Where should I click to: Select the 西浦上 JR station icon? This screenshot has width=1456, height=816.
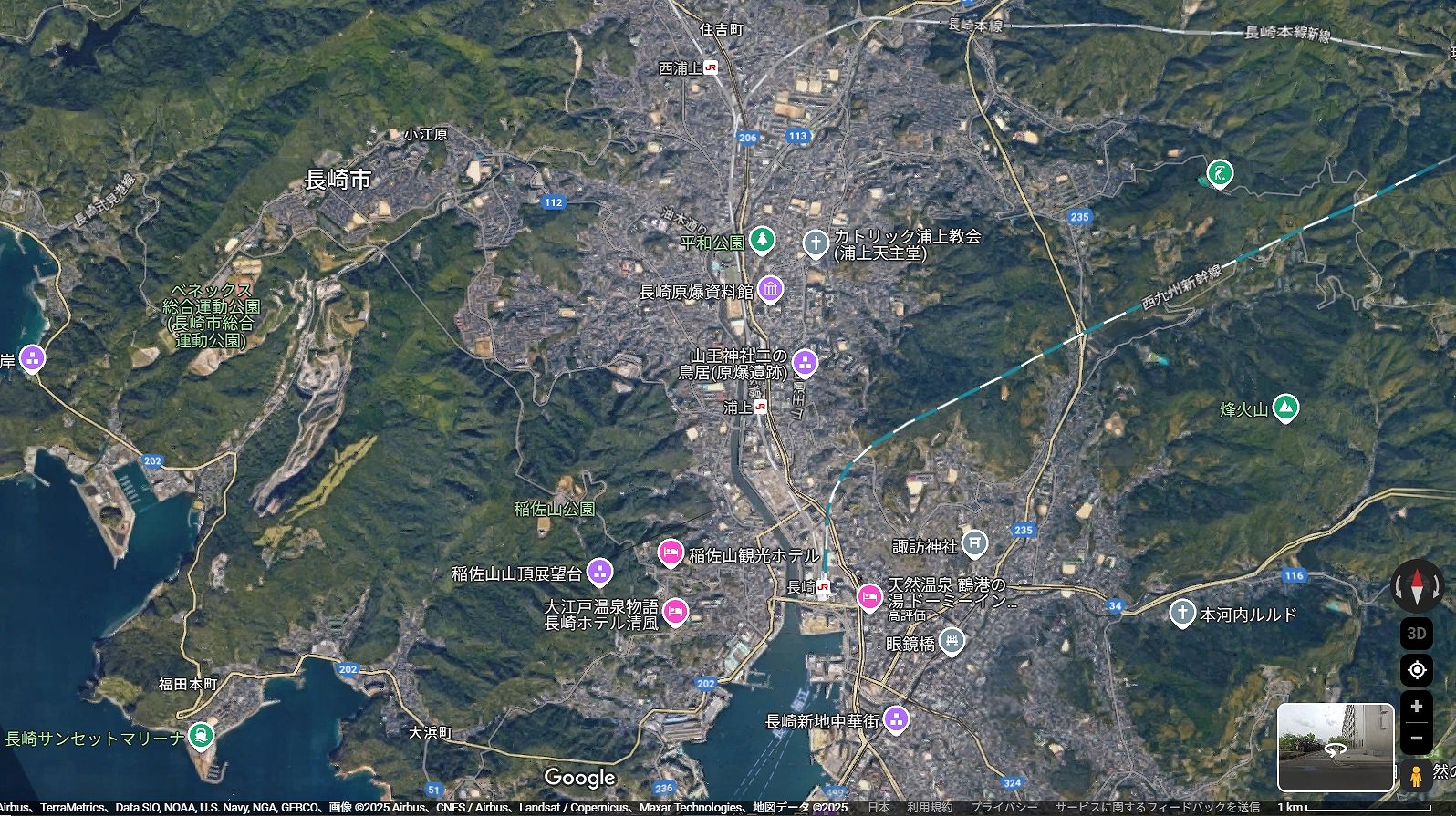[710, 68]
